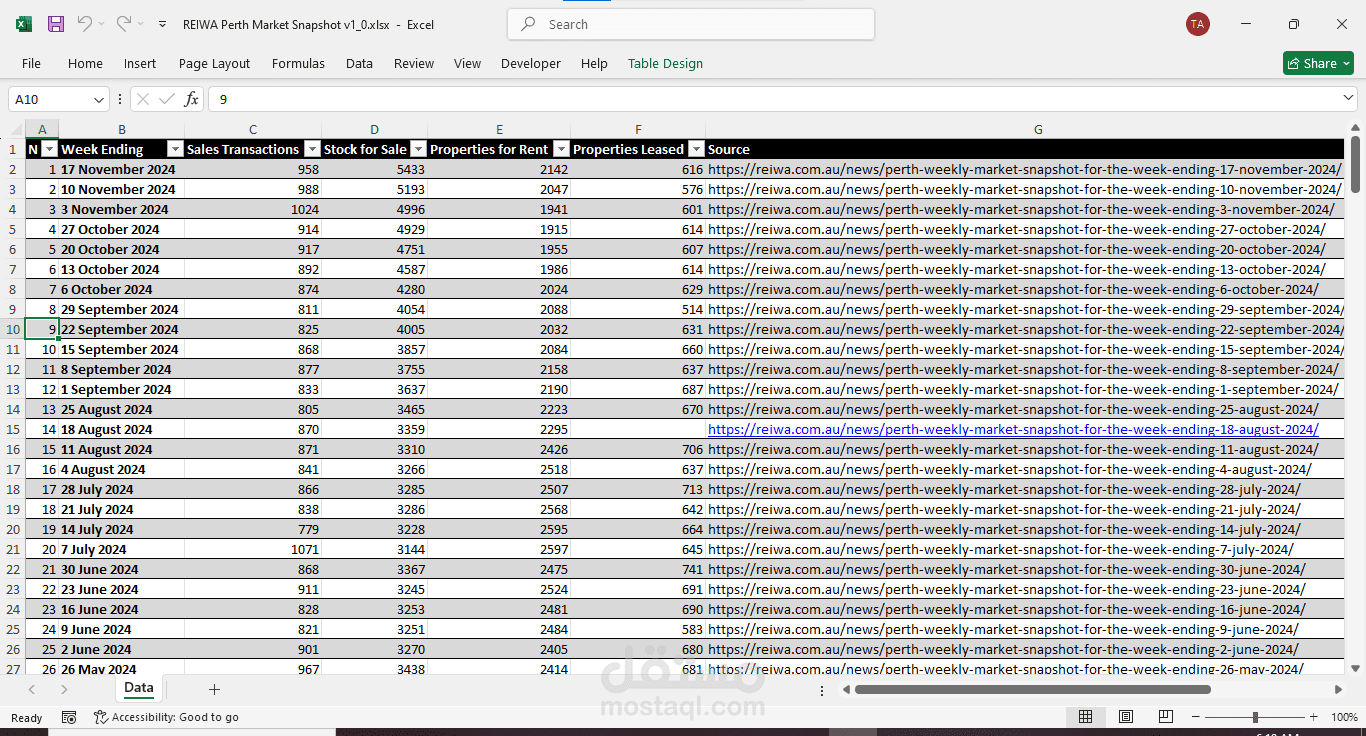
Task: Click the Select All corner triangle
Action: coord(13,129)
